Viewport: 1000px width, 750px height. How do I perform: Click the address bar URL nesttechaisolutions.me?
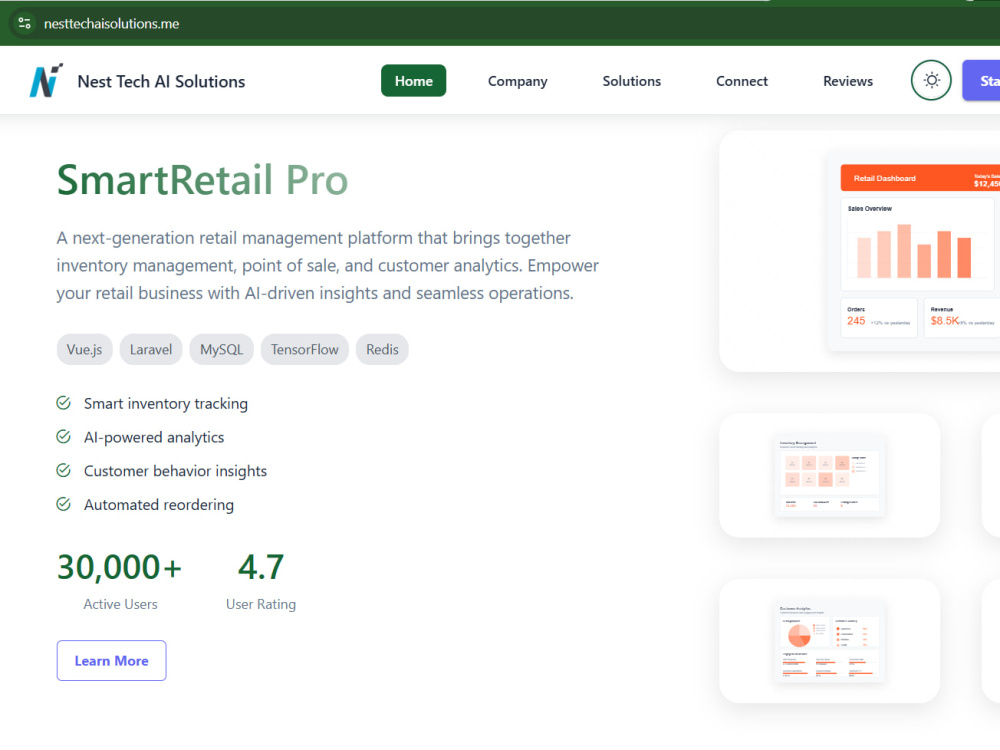[112, 24]
